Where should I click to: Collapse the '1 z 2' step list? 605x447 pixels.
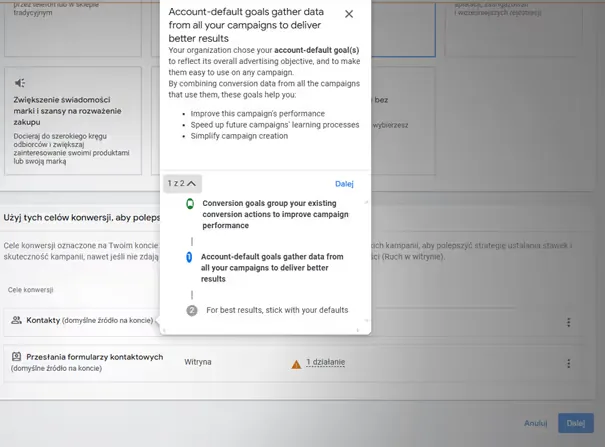click(182, 184)
